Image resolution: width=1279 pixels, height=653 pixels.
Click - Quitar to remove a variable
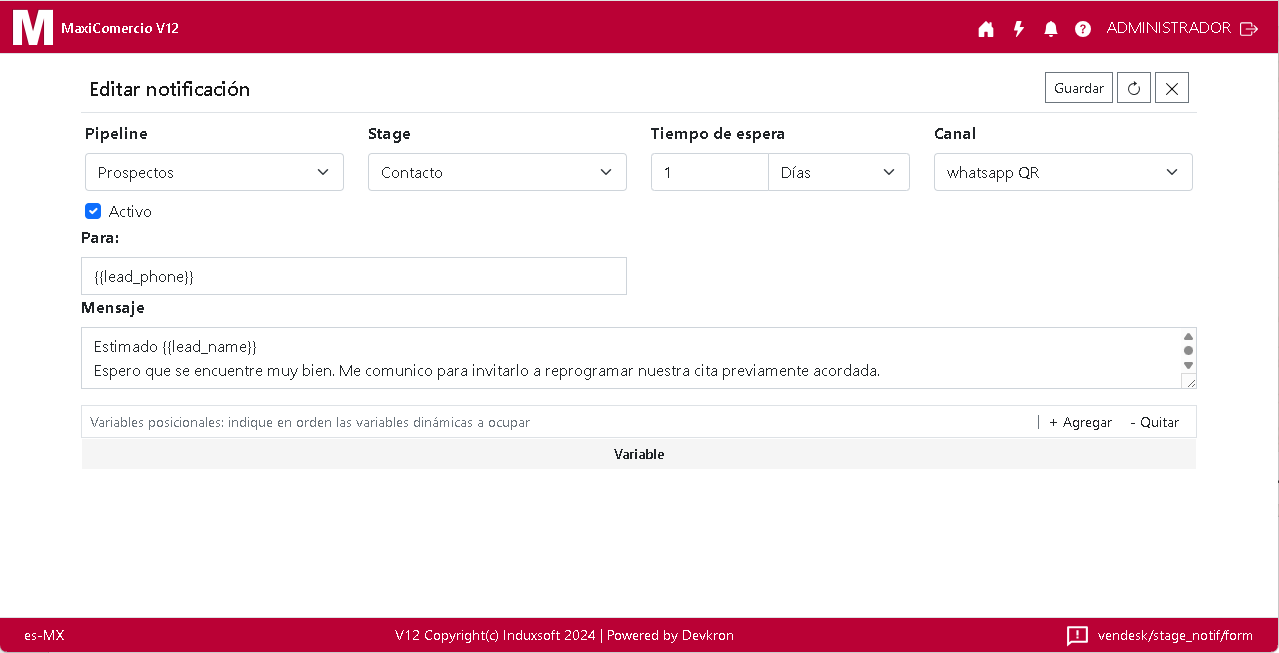1154,422
